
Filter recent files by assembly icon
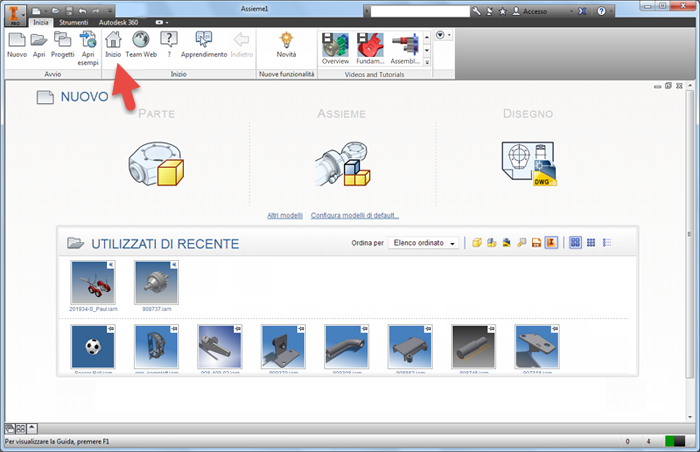pyautogui.click(x=492, y=243)
